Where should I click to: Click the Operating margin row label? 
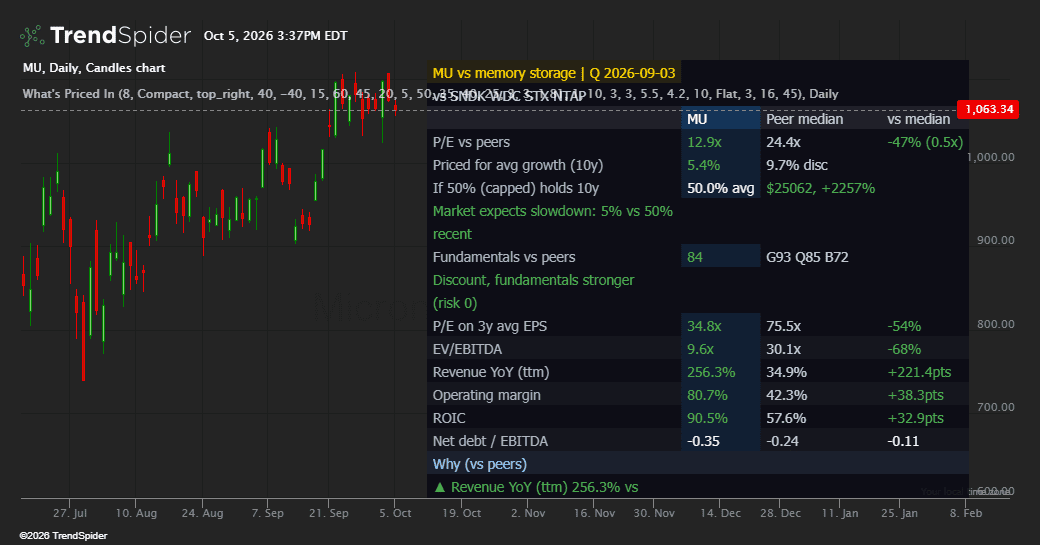(486, 395)
